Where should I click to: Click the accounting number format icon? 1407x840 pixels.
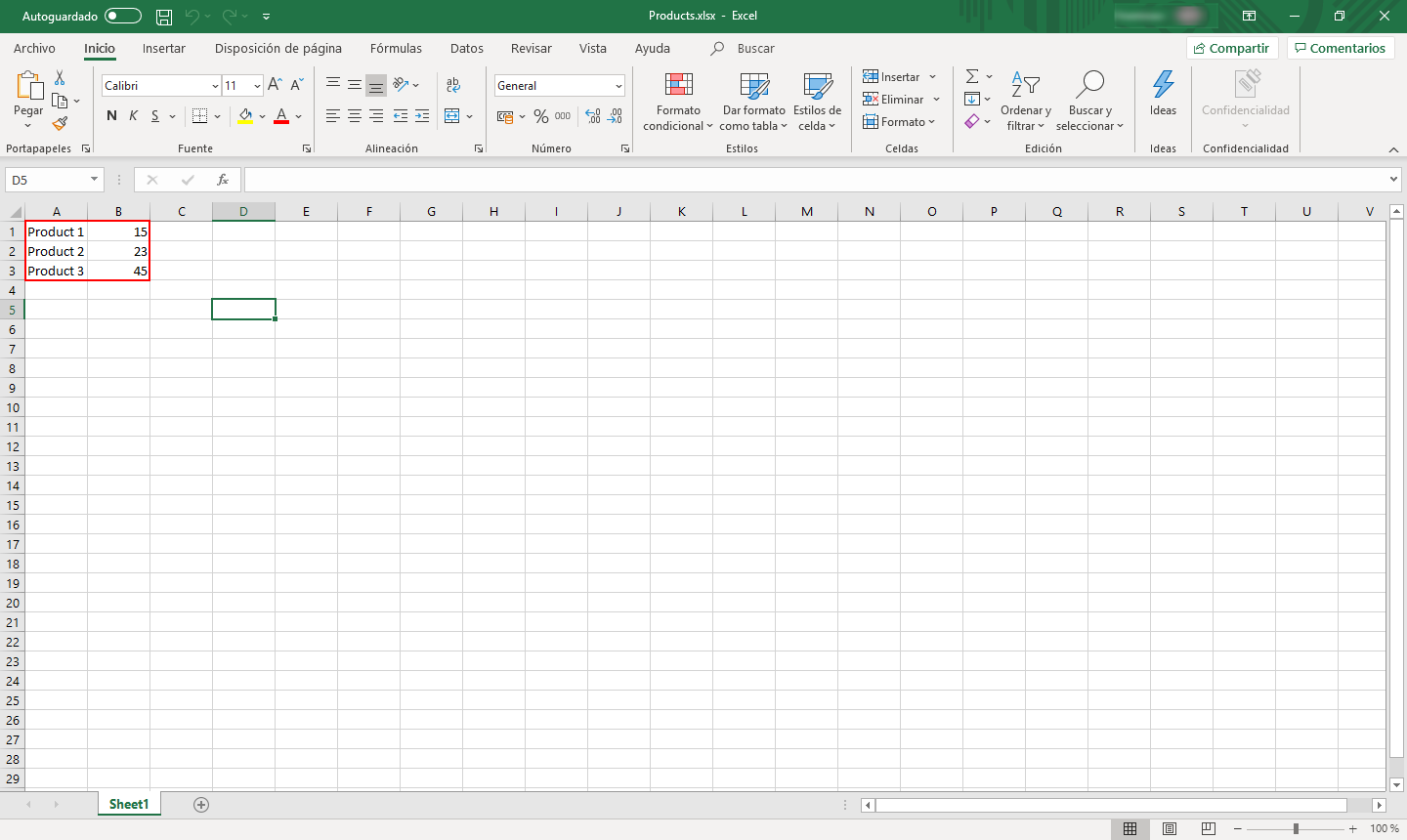505,116
